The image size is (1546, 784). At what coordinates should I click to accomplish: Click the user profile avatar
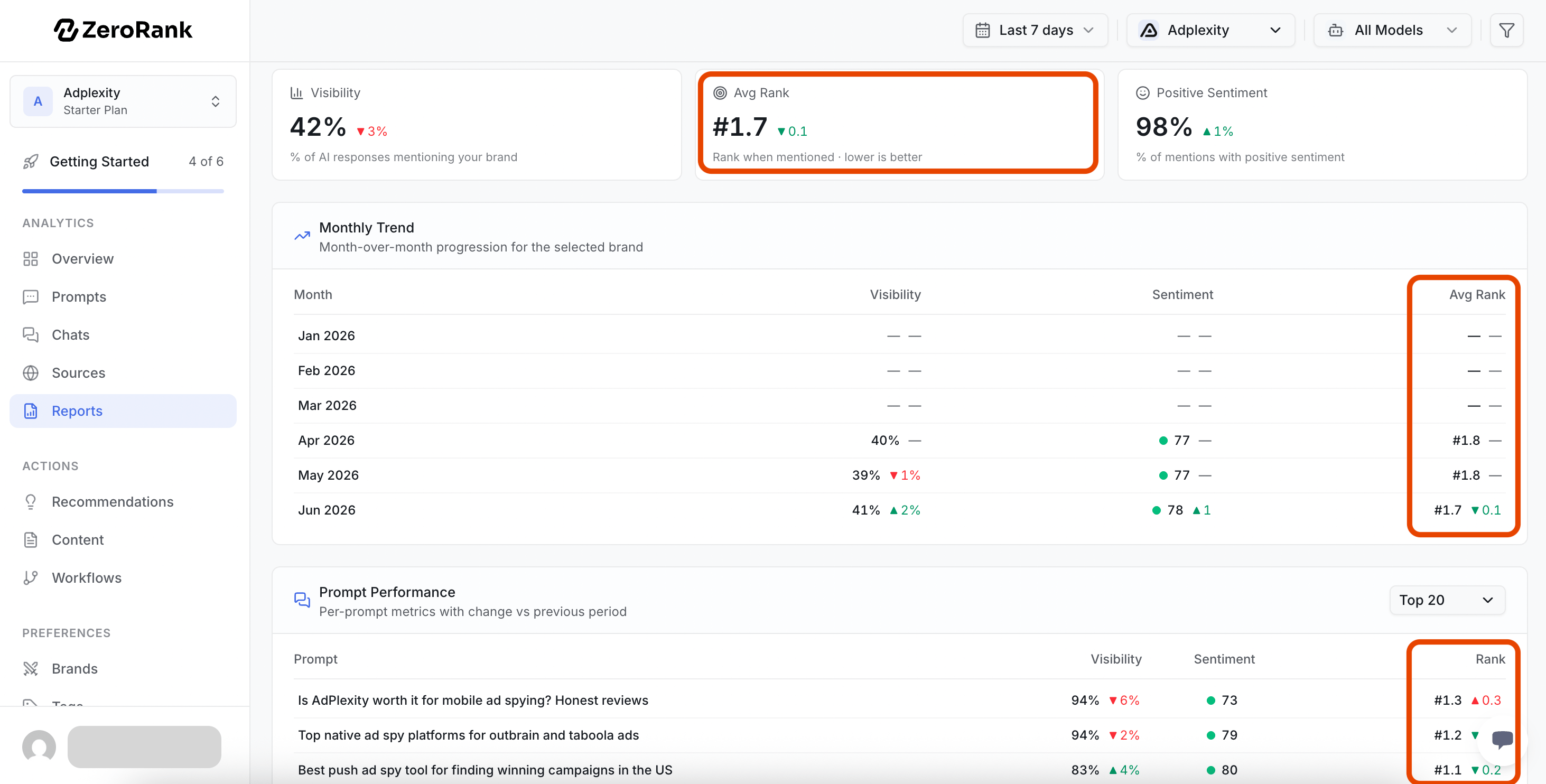pyautogui.click(x=39, y=747)
